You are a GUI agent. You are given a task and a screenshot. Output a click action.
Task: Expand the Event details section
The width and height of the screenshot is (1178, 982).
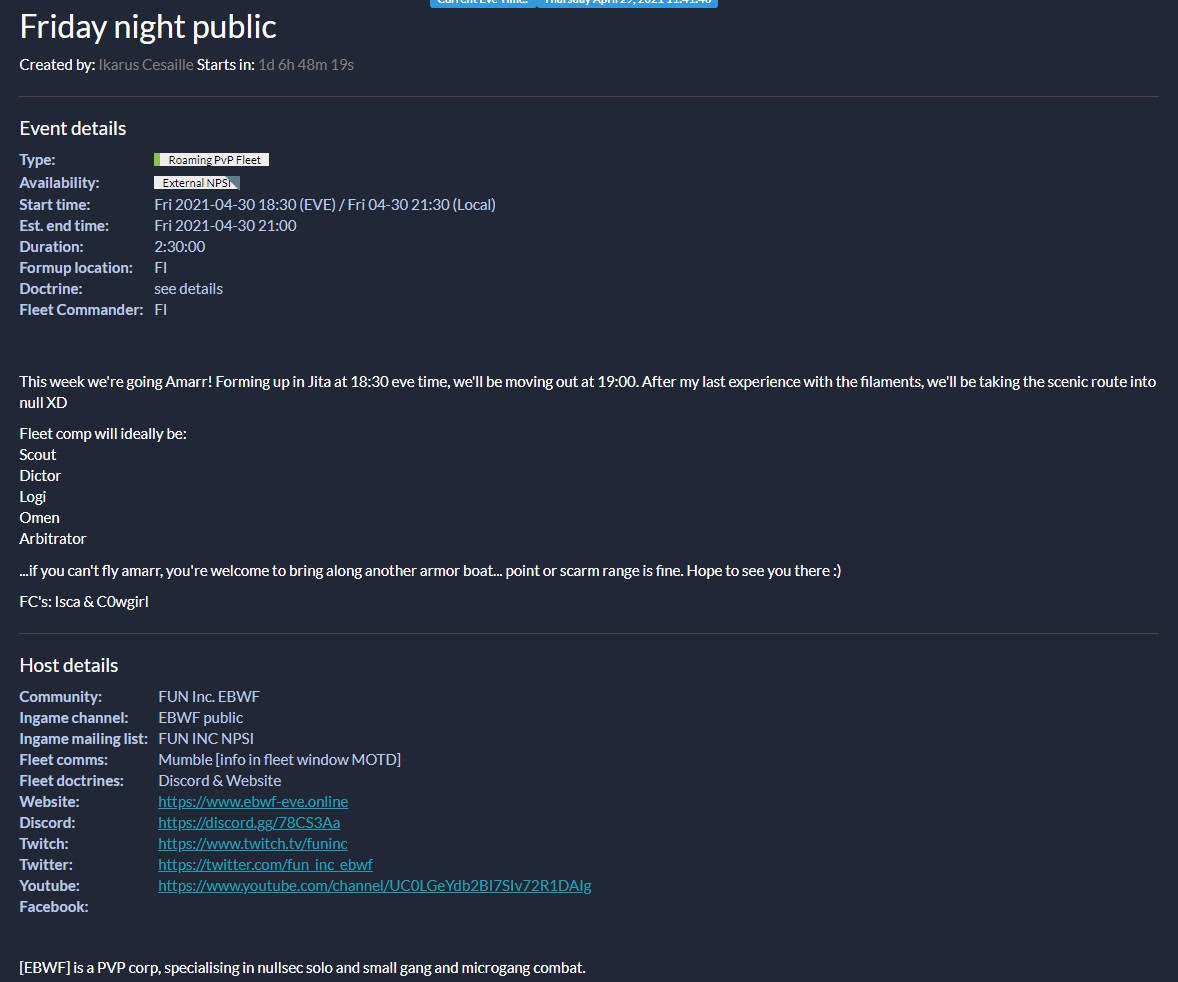pos(72,128)
